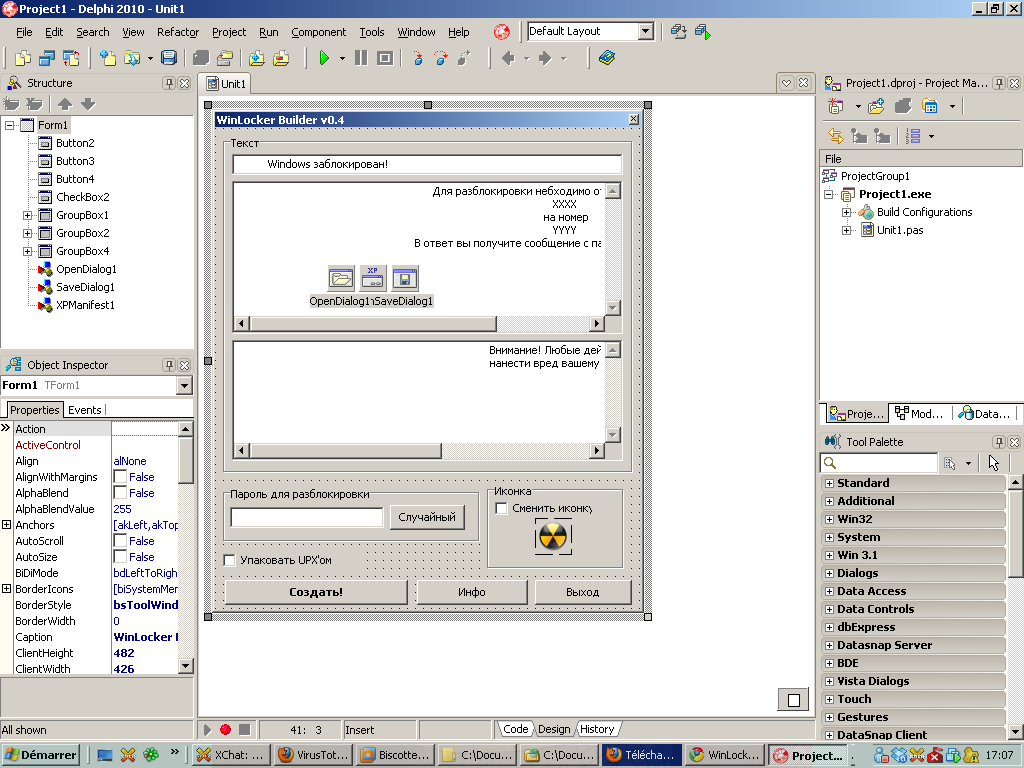Image resolution: width=1024 pixels, height=768 pixels.
Task: Click the Пароль для разблокировки input field
Action: (x=306, y=517)
